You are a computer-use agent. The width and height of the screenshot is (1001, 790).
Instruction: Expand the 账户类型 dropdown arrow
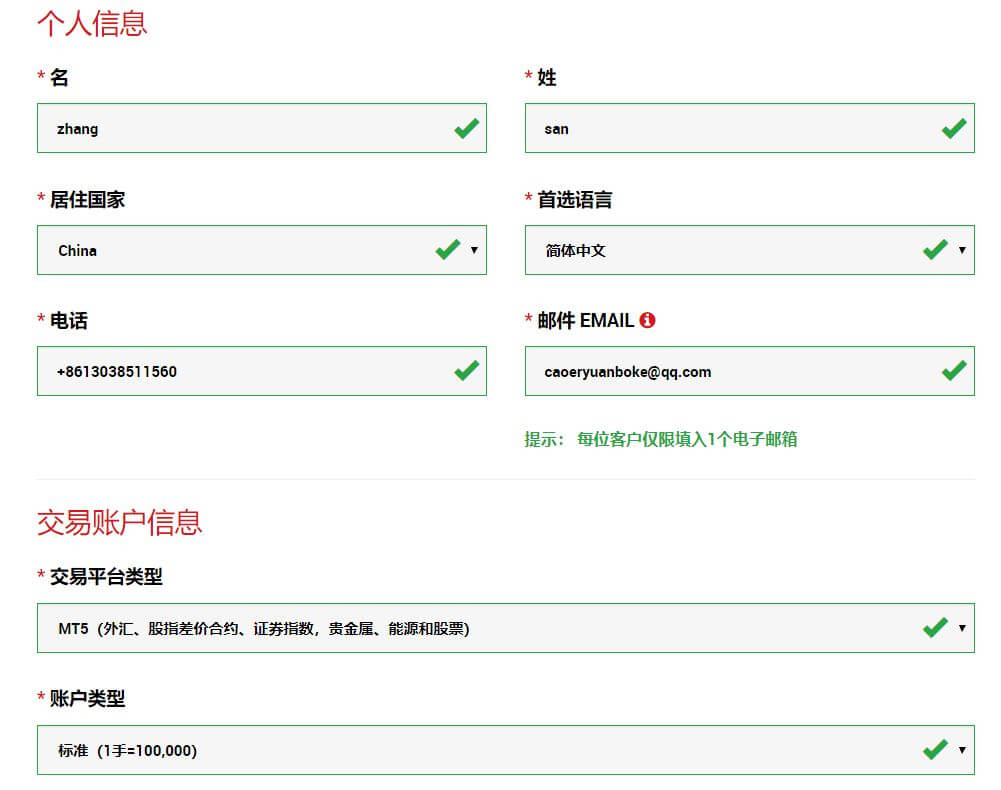[x=961, y=750]
